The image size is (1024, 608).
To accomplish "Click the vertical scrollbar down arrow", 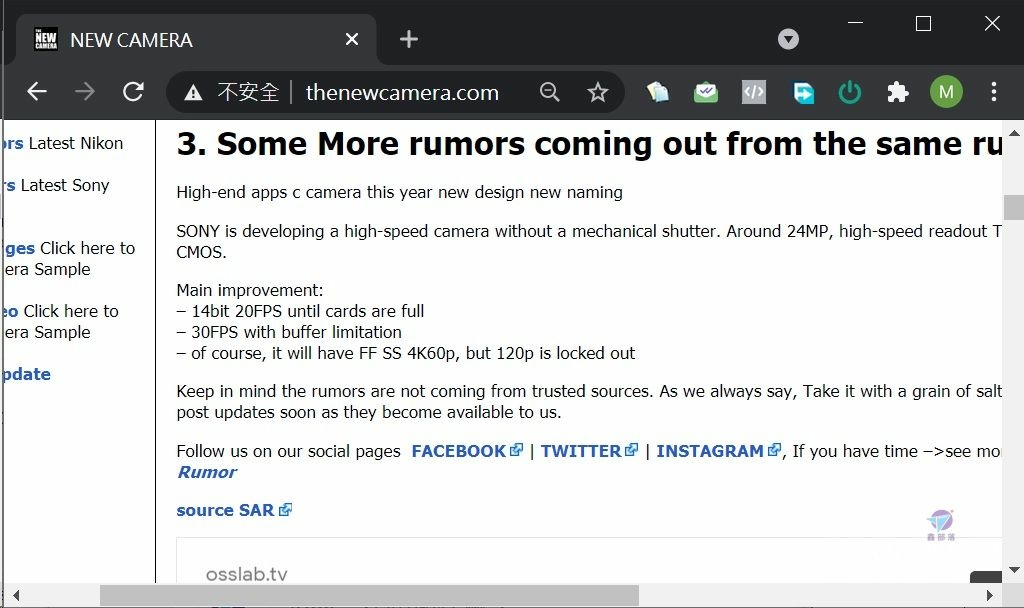I will [x=1014, y=570].
